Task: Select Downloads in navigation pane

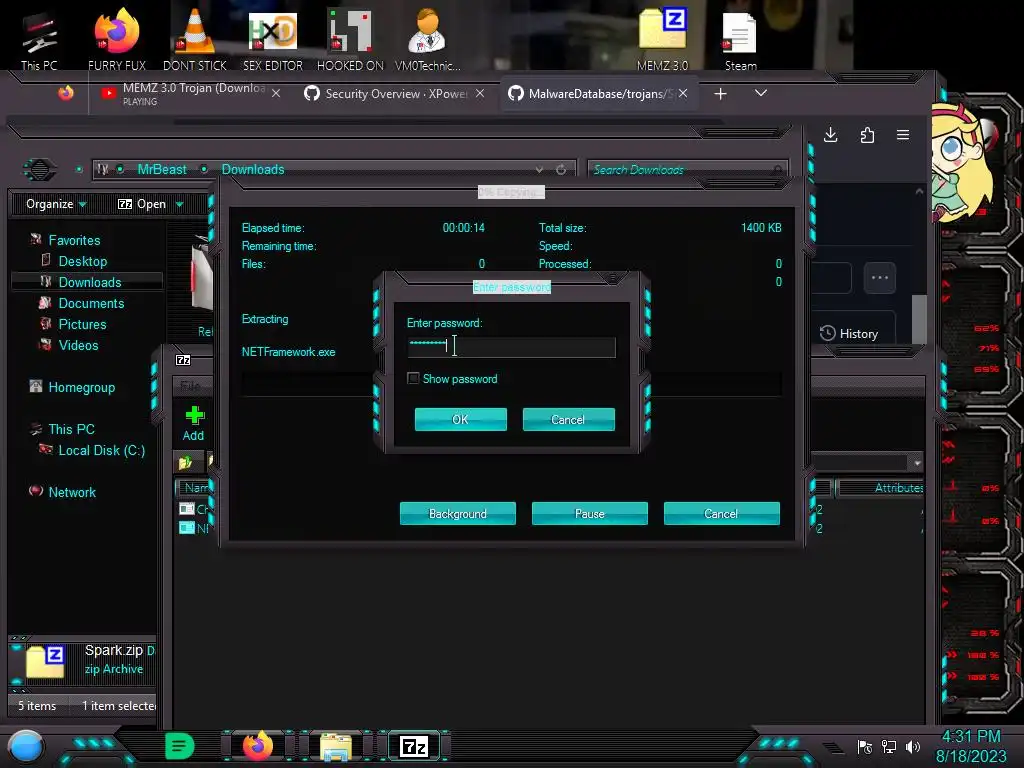Action: 89,282
